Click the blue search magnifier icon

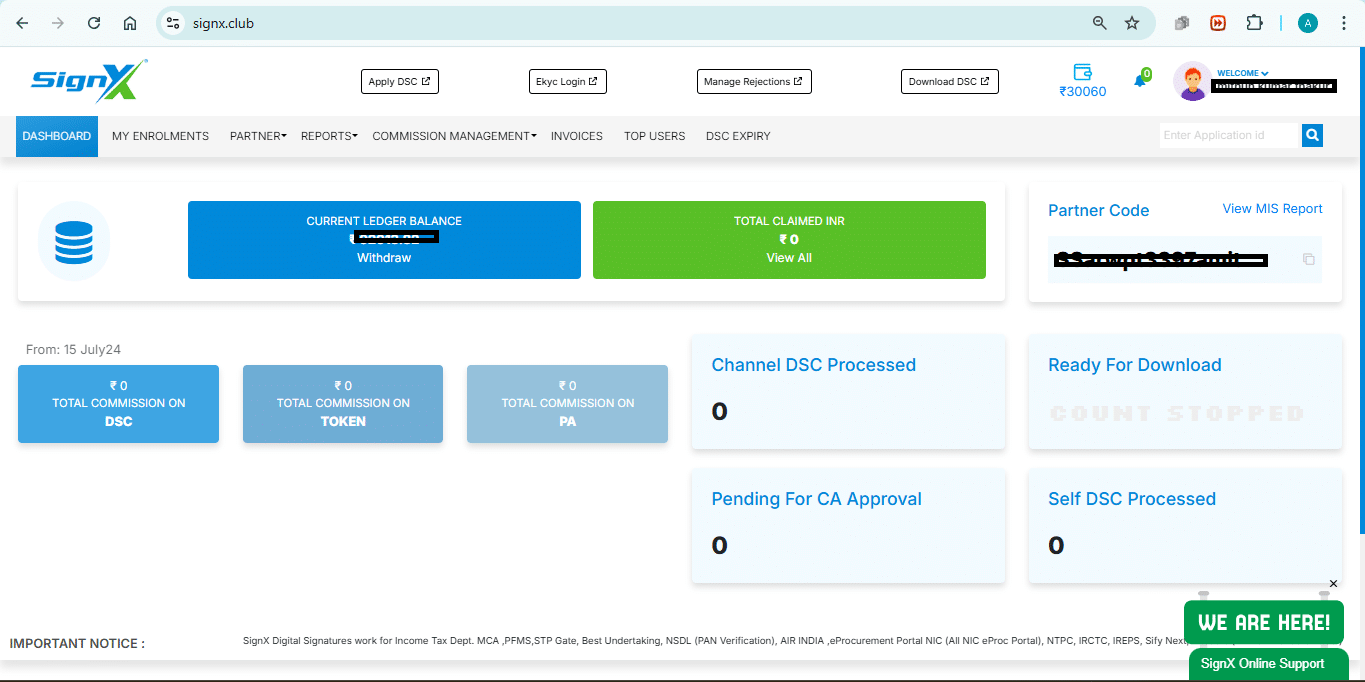tap(1311, 134)
